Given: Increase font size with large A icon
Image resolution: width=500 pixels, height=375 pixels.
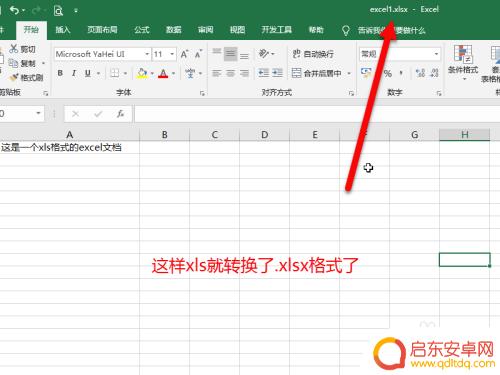Looking at the screenshot, I should coord(184,54).
